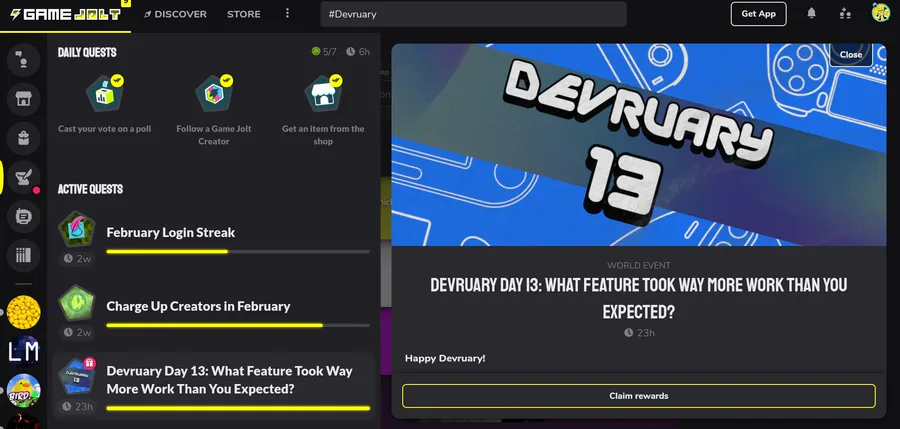This screenshot has width=900, height=429.
Task: Click the Devruary Day 13 quest badge icon
Action: tap(76, 376)
